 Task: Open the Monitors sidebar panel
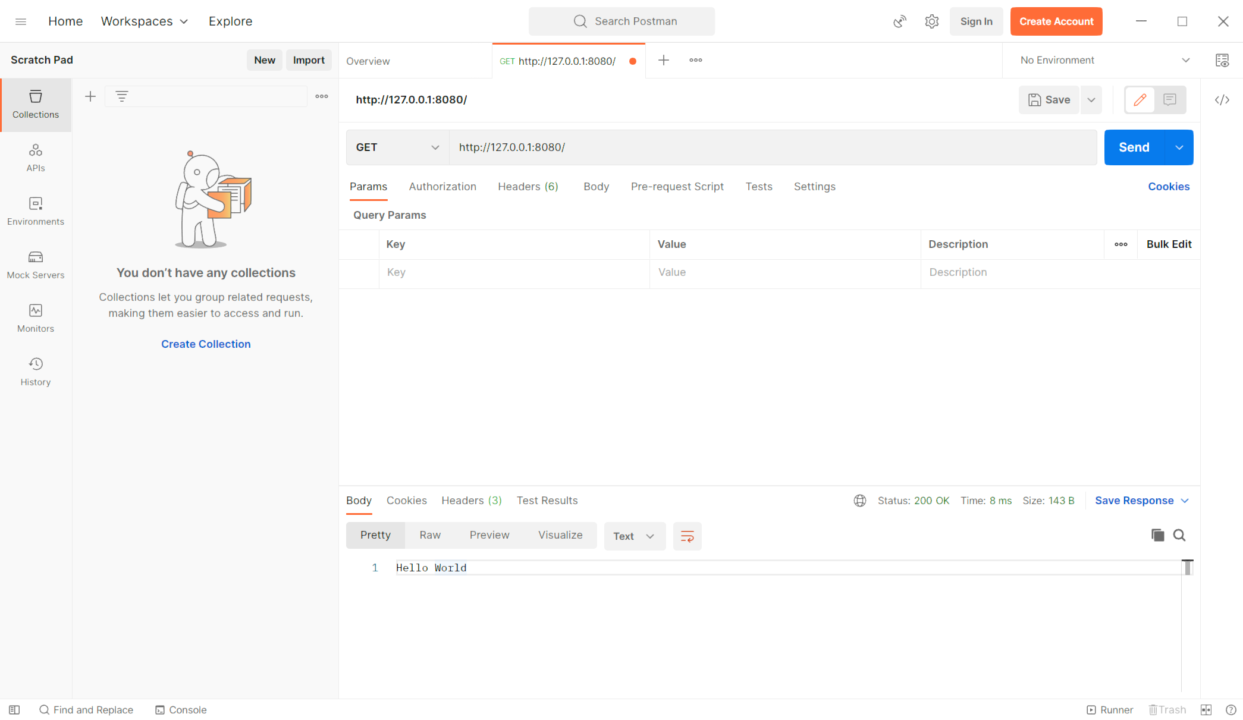[x=36, y=319]
